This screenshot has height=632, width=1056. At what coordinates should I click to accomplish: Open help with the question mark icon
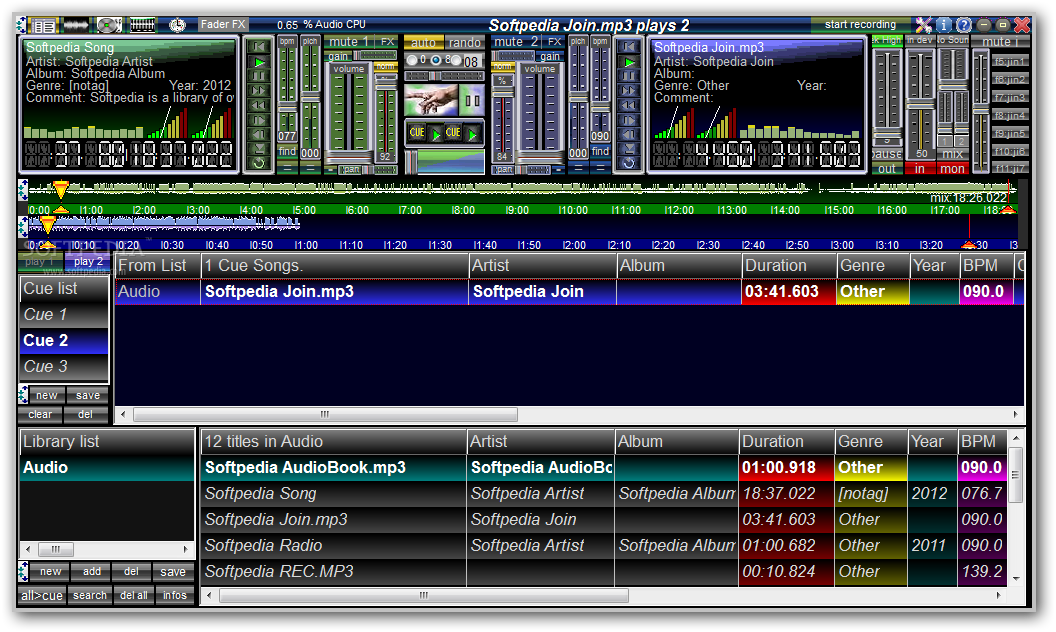tap(964, 25)
